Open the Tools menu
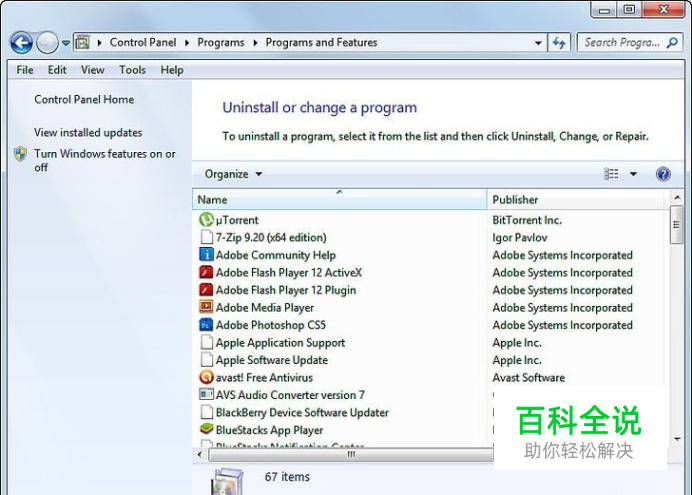Screen dimensions: 692x495 pyautogui.click(x=132, y=70)
